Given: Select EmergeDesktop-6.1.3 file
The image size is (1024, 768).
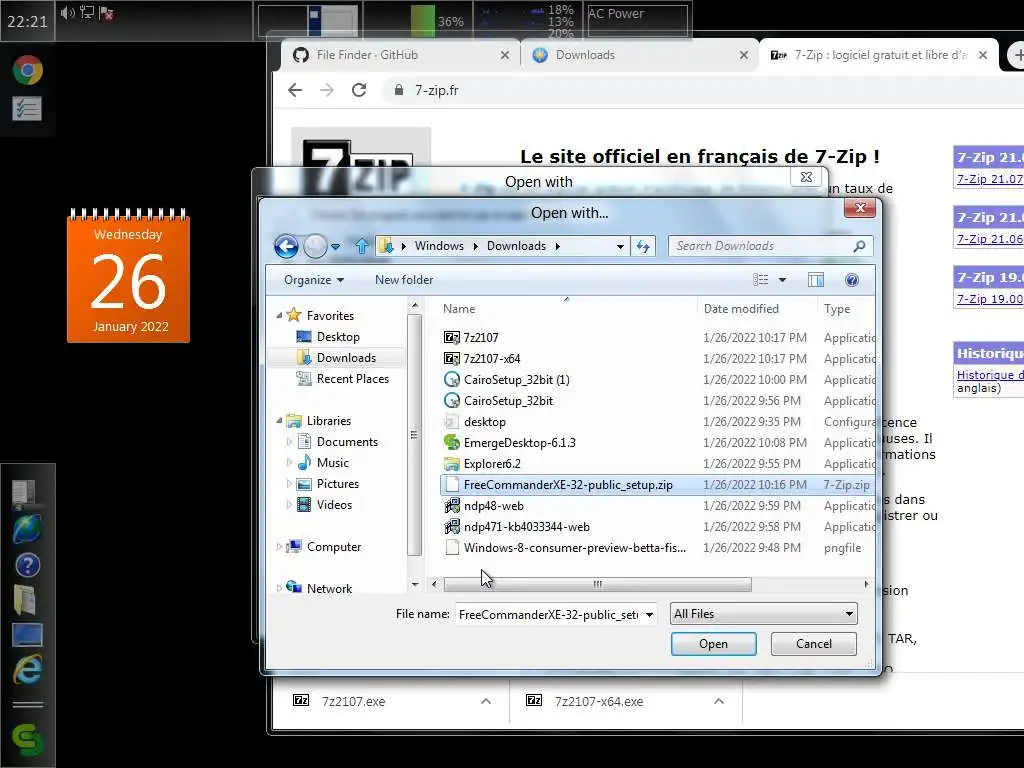Looking at the screenshot, I should 520,443.
